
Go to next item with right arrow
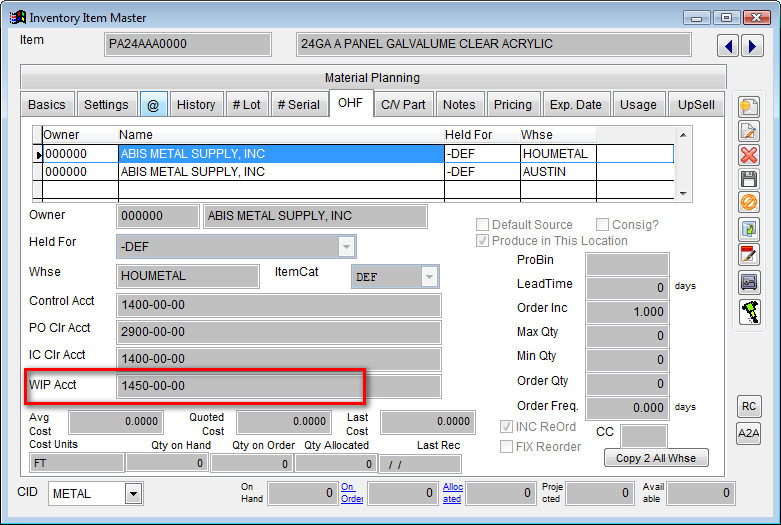(x=751, y=46)
